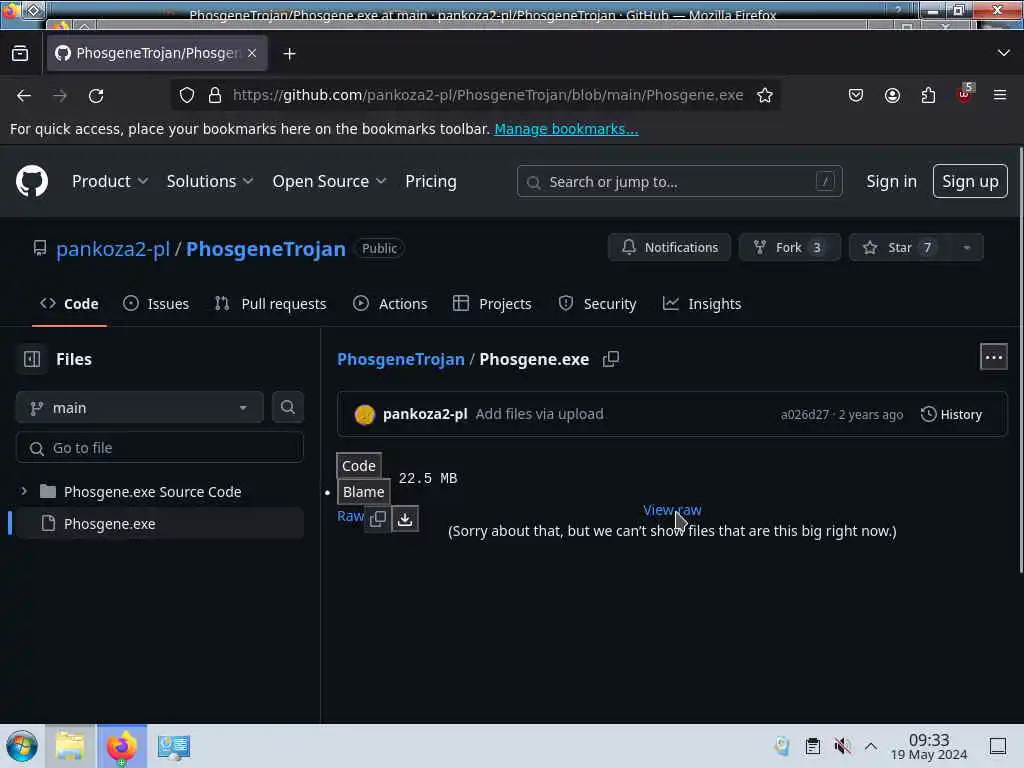Select the Blame view button
The height and width of the screenshot is (768, 1024).
point(363,492)
